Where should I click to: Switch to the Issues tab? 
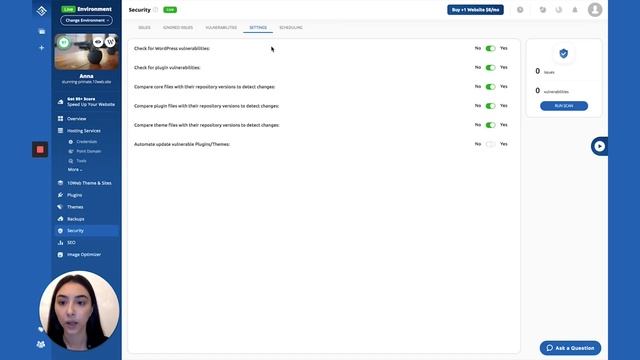click(144, 27)
